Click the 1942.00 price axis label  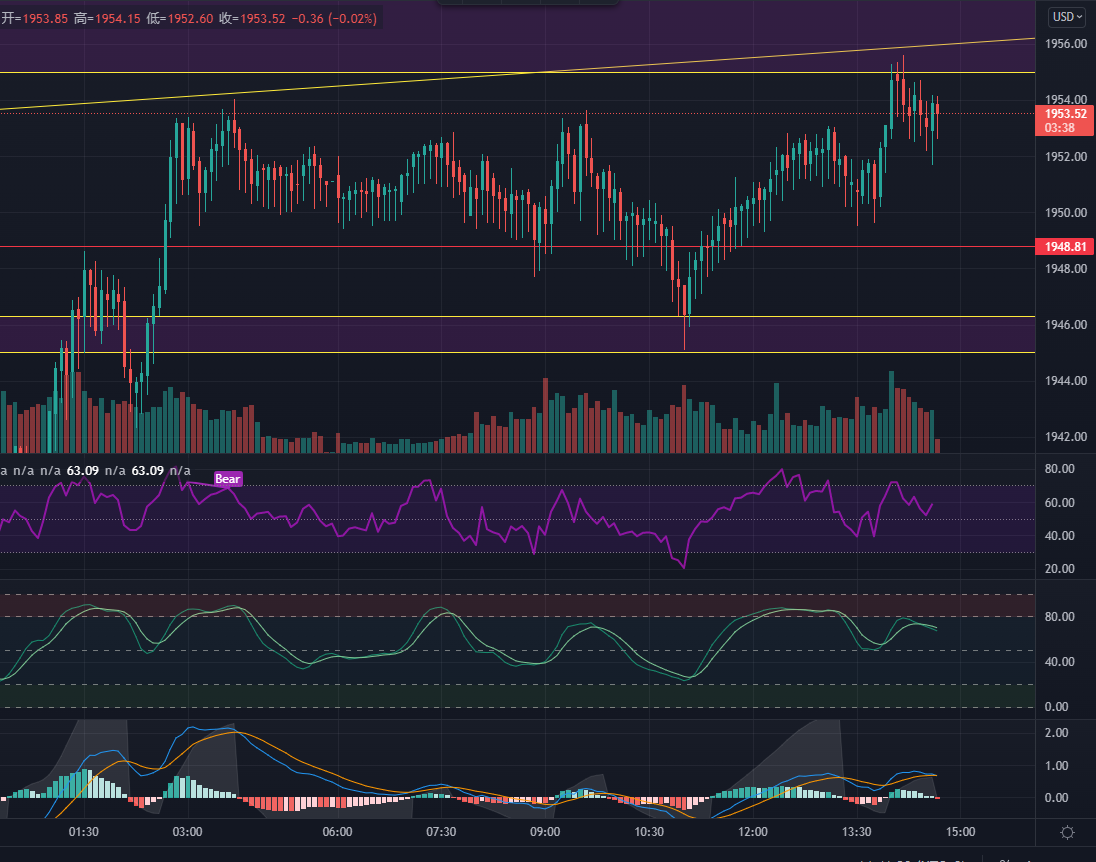coord(1066,436)
